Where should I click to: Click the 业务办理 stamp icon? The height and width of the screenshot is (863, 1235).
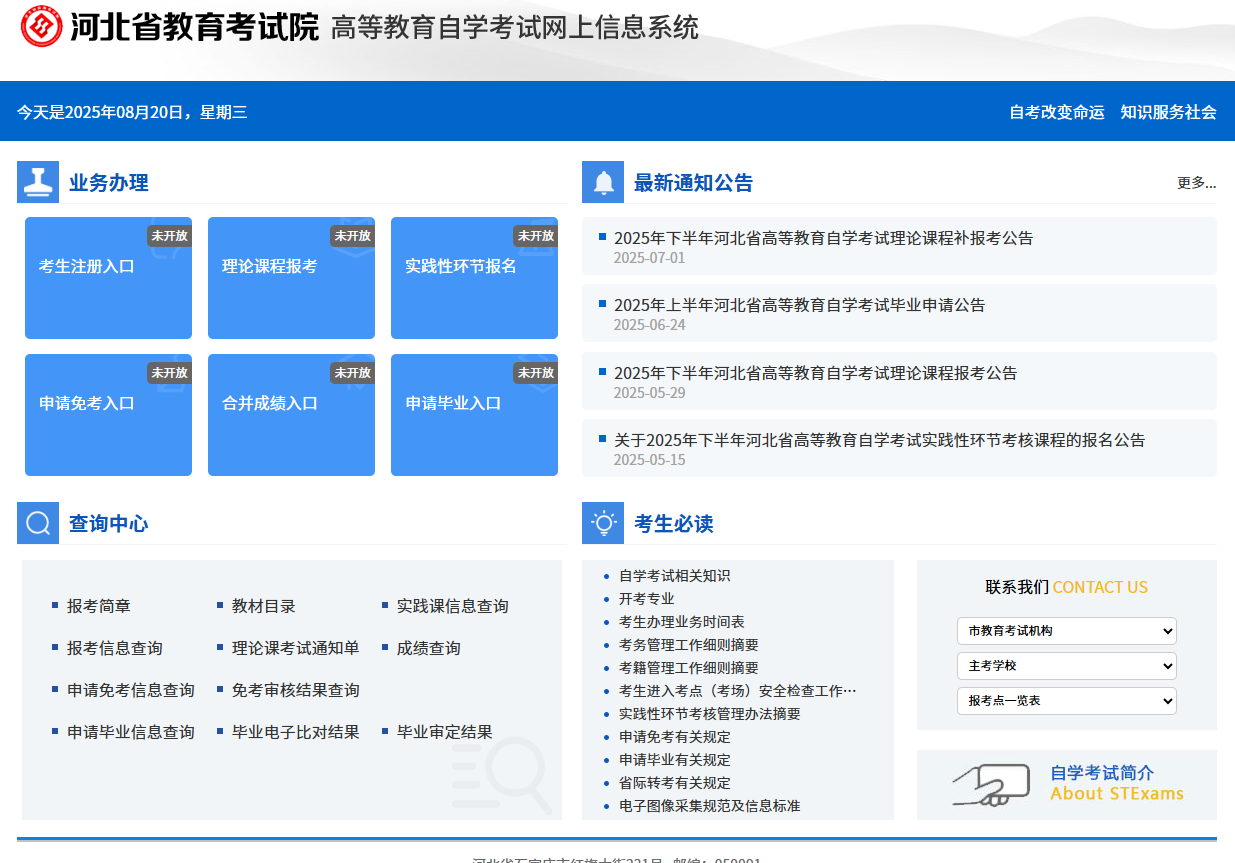coord(38,182)
